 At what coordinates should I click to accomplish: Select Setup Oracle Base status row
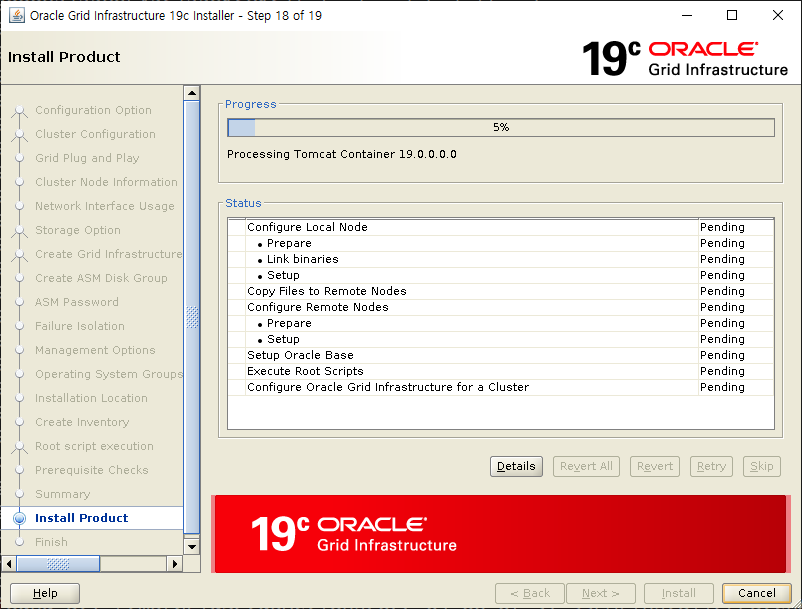(501, 355)
